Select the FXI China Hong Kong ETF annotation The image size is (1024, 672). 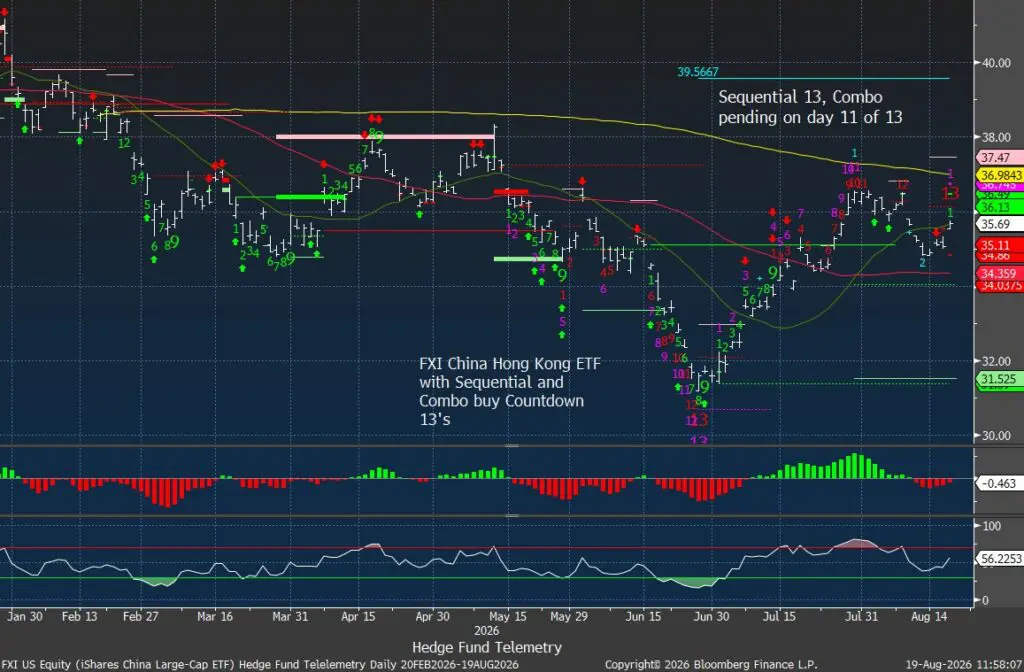(x=509, y=391)
